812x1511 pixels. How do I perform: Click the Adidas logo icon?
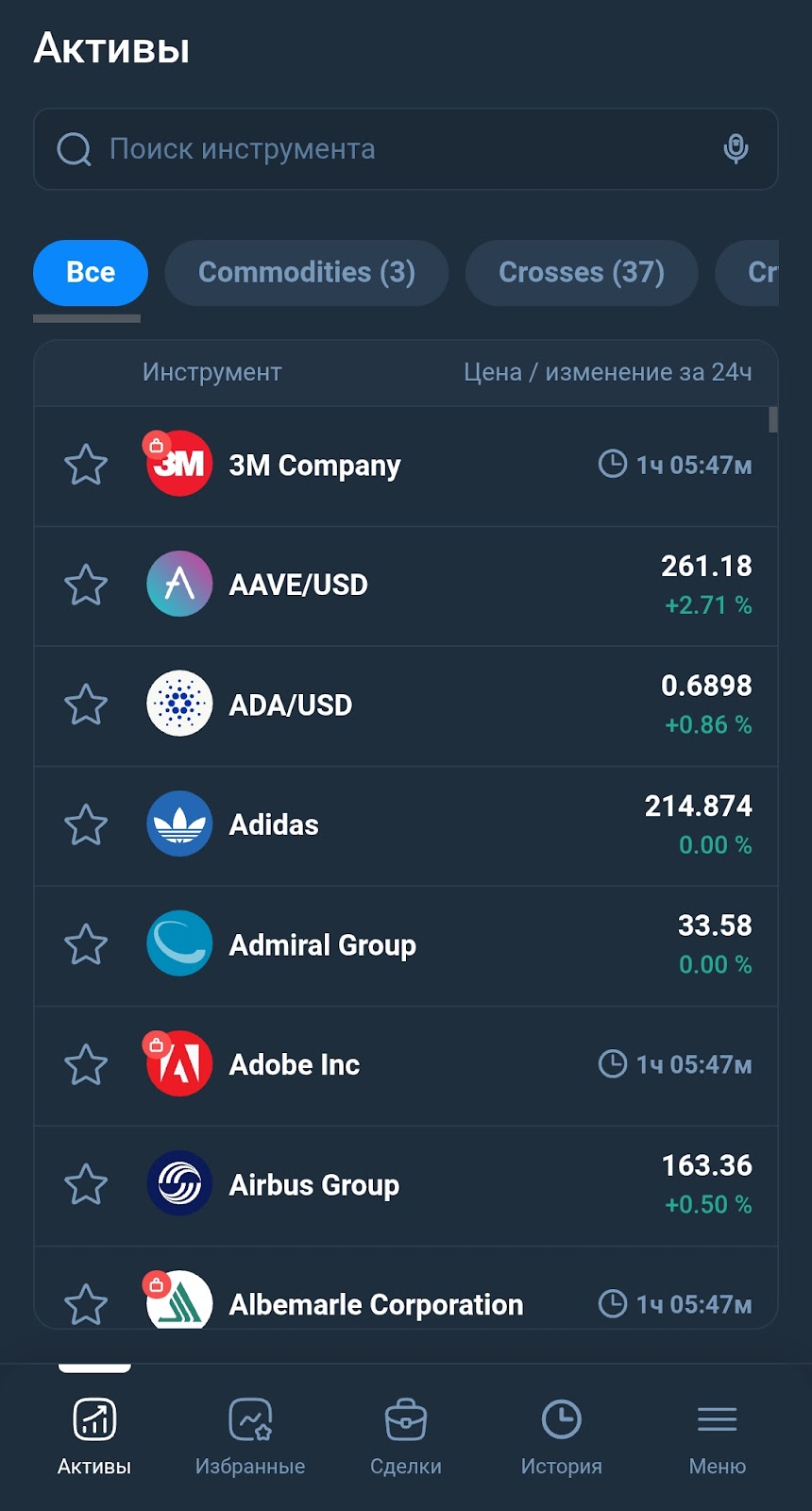click(179, 823)
